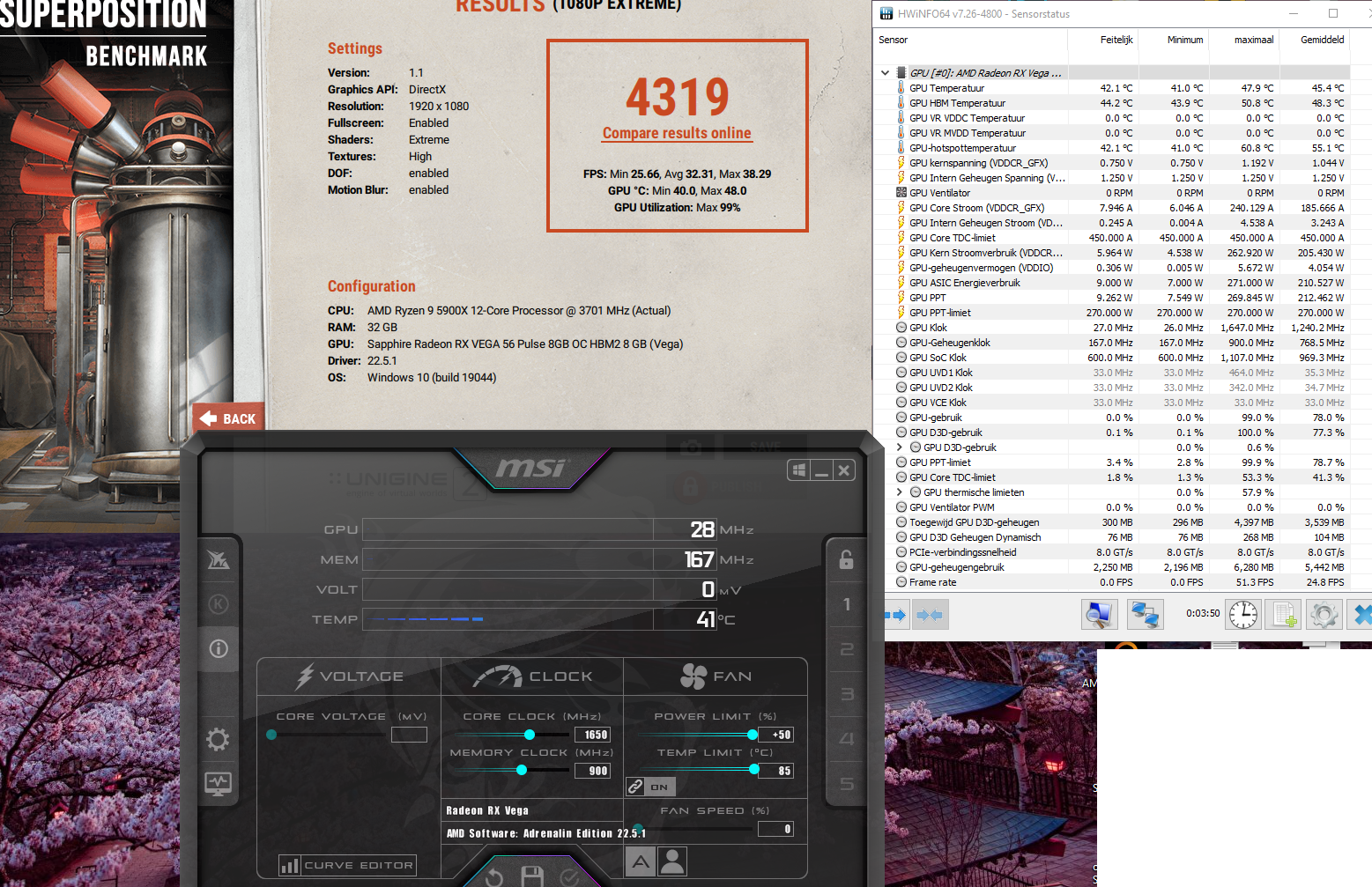The width and height of the screenshot is (1372, 887).
Task: Click the BACK button in Superposition
Action: (227, 418)
